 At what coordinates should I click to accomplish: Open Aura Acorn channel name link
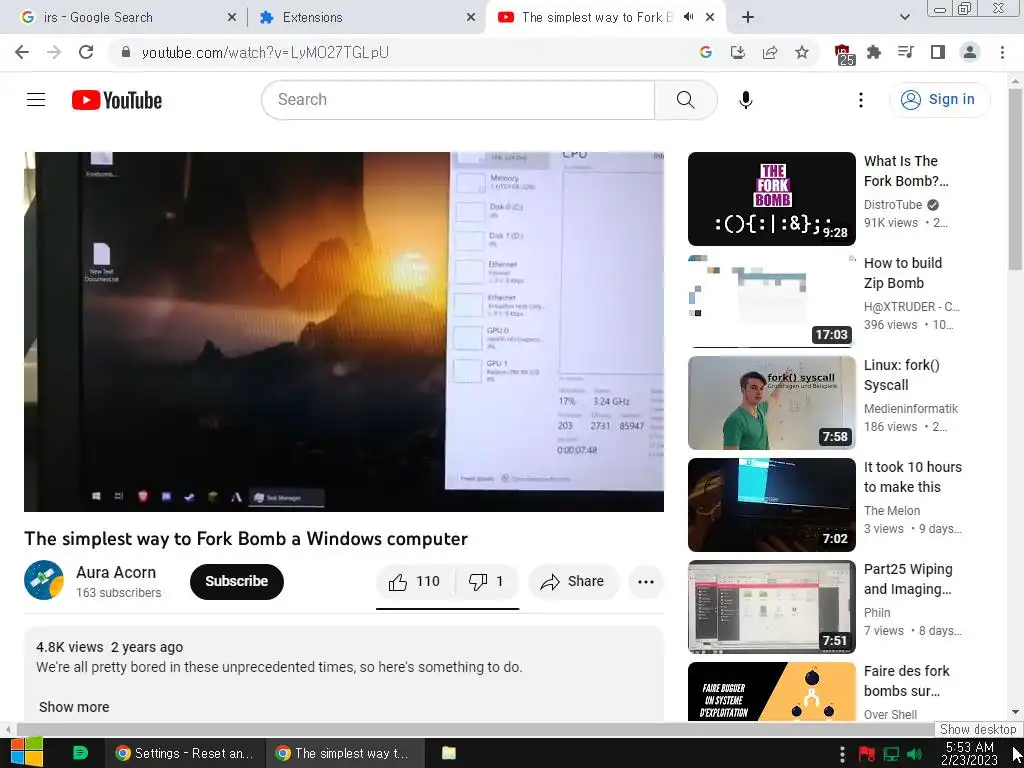click(x=116, y=572)
